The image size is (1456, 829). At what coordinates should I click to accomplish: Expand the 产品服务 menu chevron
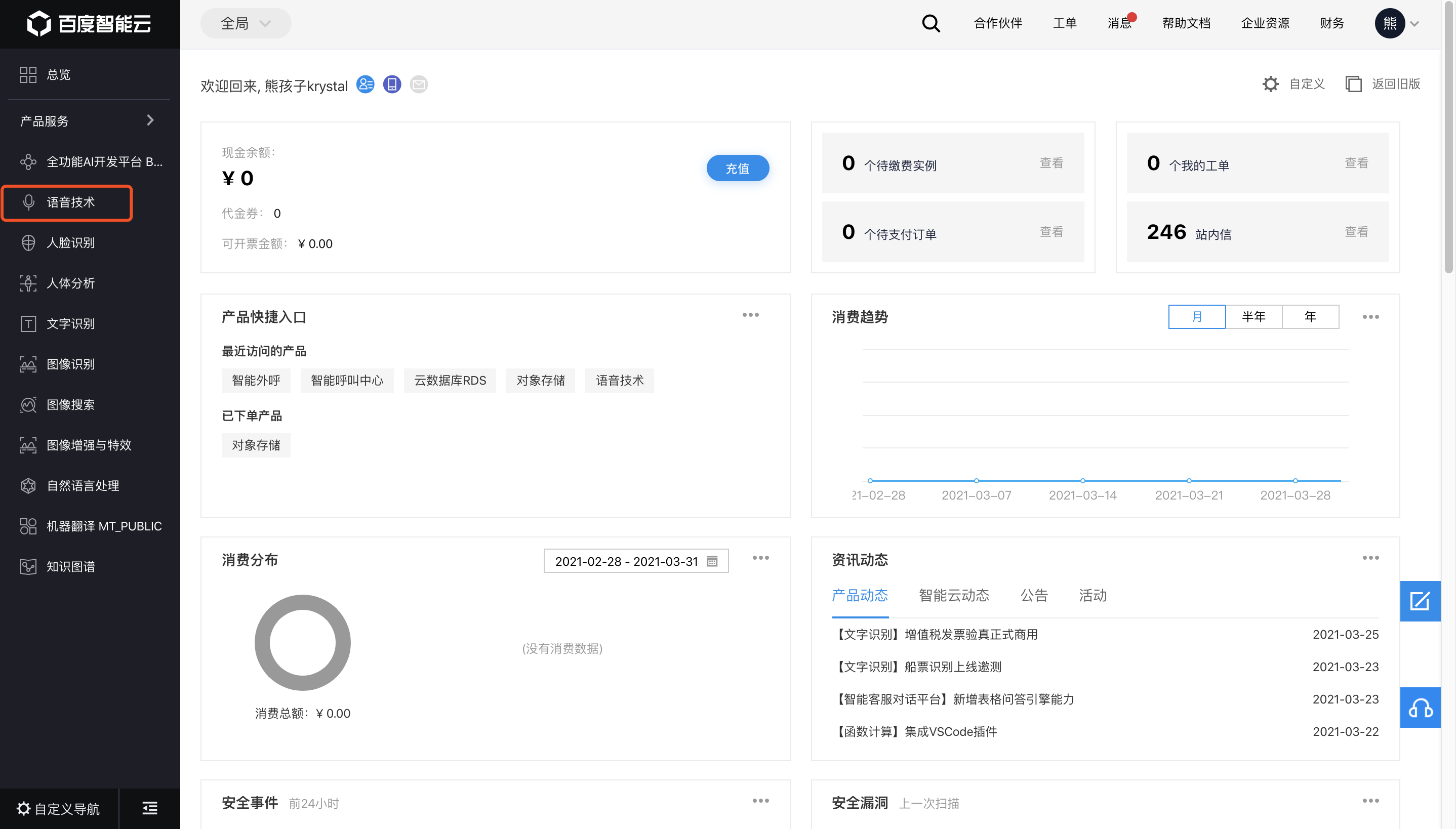tap(150, 120)
